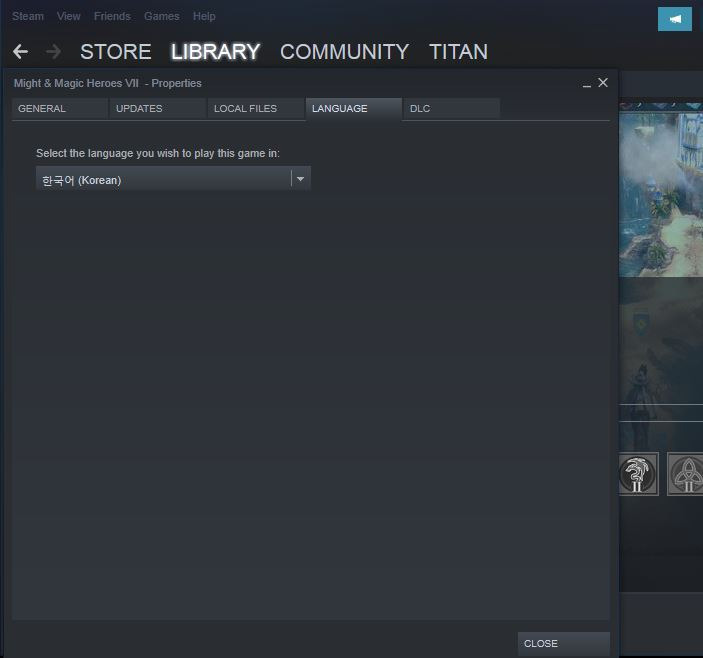Image resolution: width=703 pixels, height=658 pixels.
Task: Open the announcements megaphone icon
Action: (675, 19)
